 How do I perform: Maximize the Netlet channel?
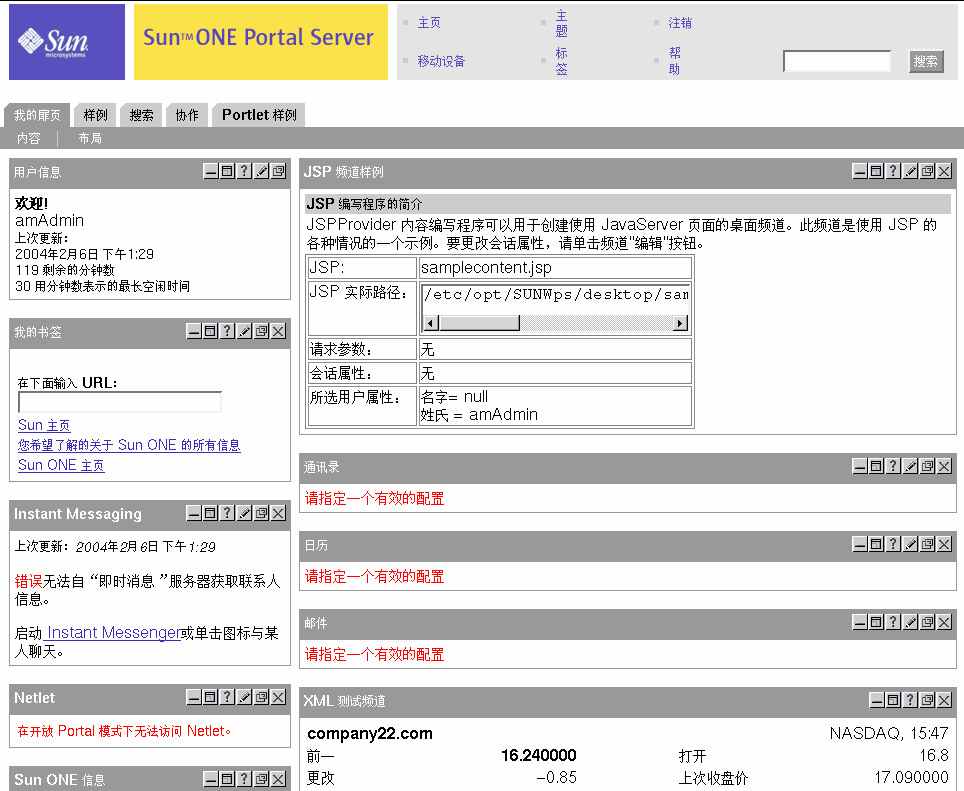(x=210, y=697)
